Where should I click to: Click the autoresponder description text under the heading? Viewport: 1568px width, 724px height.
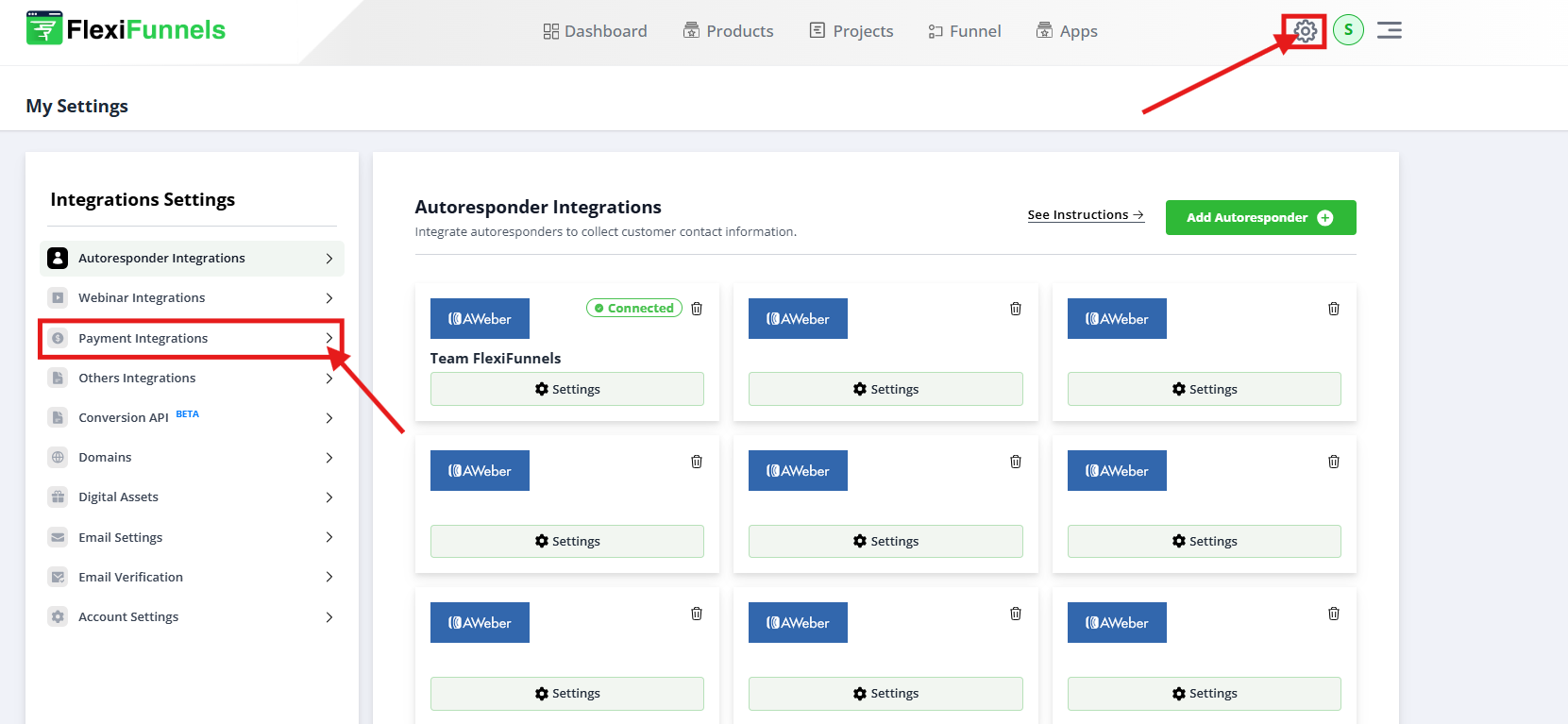pyautogui.click(x=606, y=231)
